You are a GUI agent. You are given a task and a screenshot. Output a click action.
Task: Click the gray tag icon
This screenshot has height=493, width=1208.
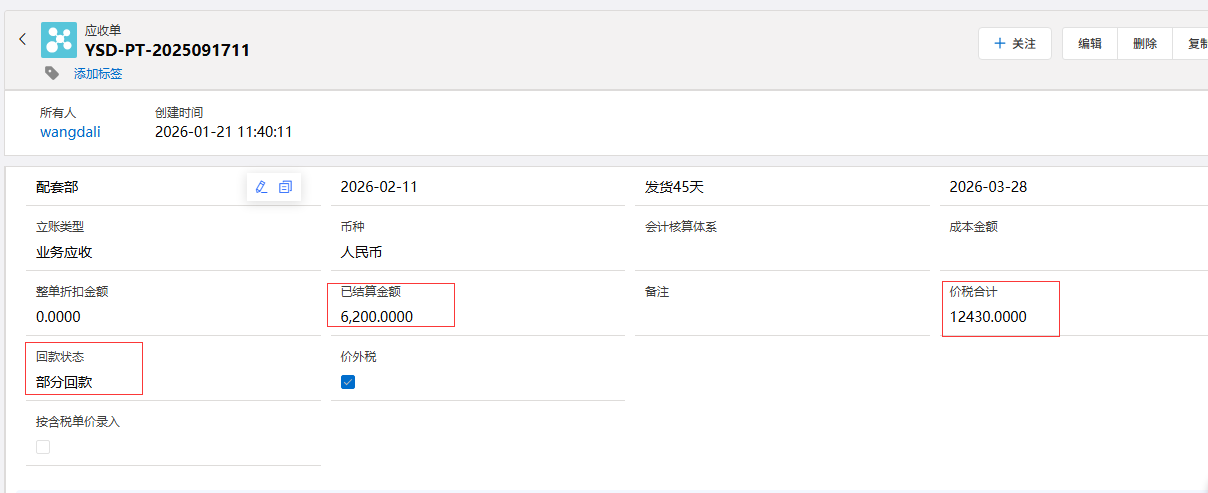coord(52,73)
